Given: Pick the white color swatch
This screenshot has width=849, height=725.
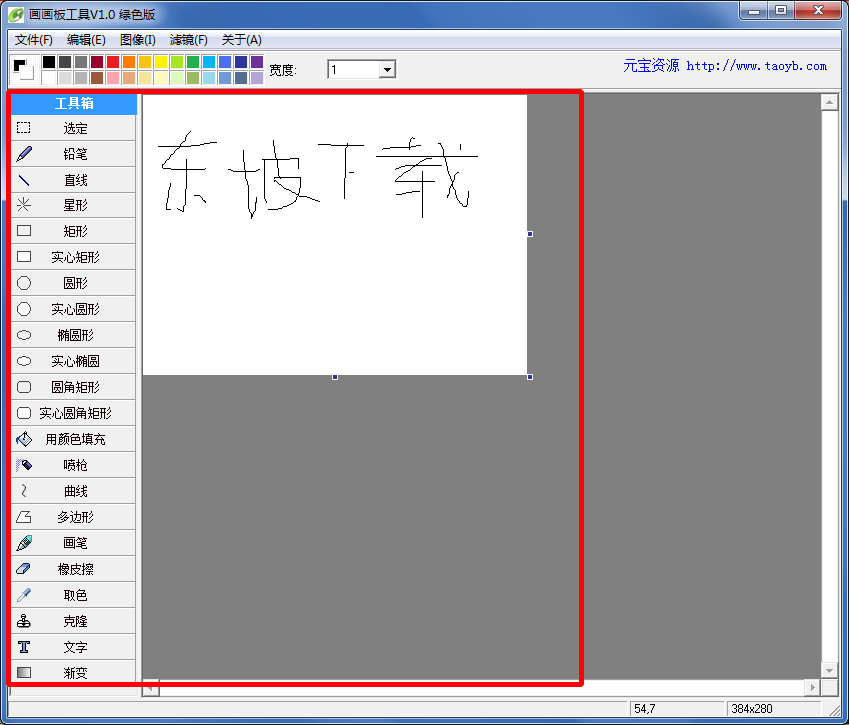Looking at the screenshot, I should [x=49, y=77].
